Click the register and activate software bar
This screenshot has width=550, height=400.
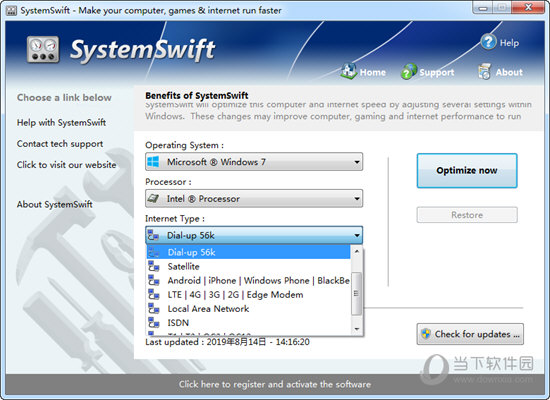point(275,384)
